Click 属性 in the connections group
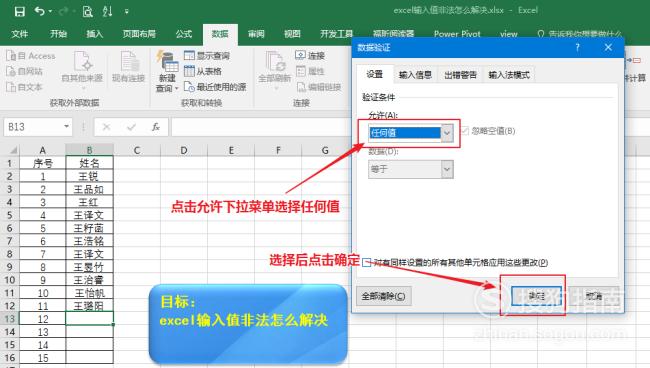650x368 pixels. coord(310,71)
